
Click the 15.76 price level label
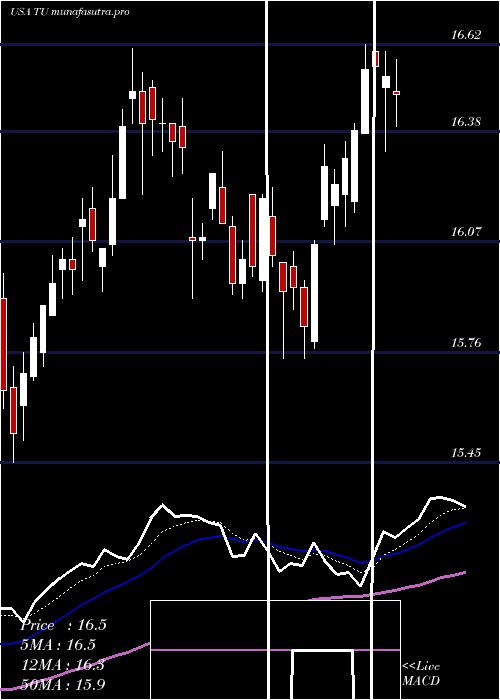click(x=466, y=343)
